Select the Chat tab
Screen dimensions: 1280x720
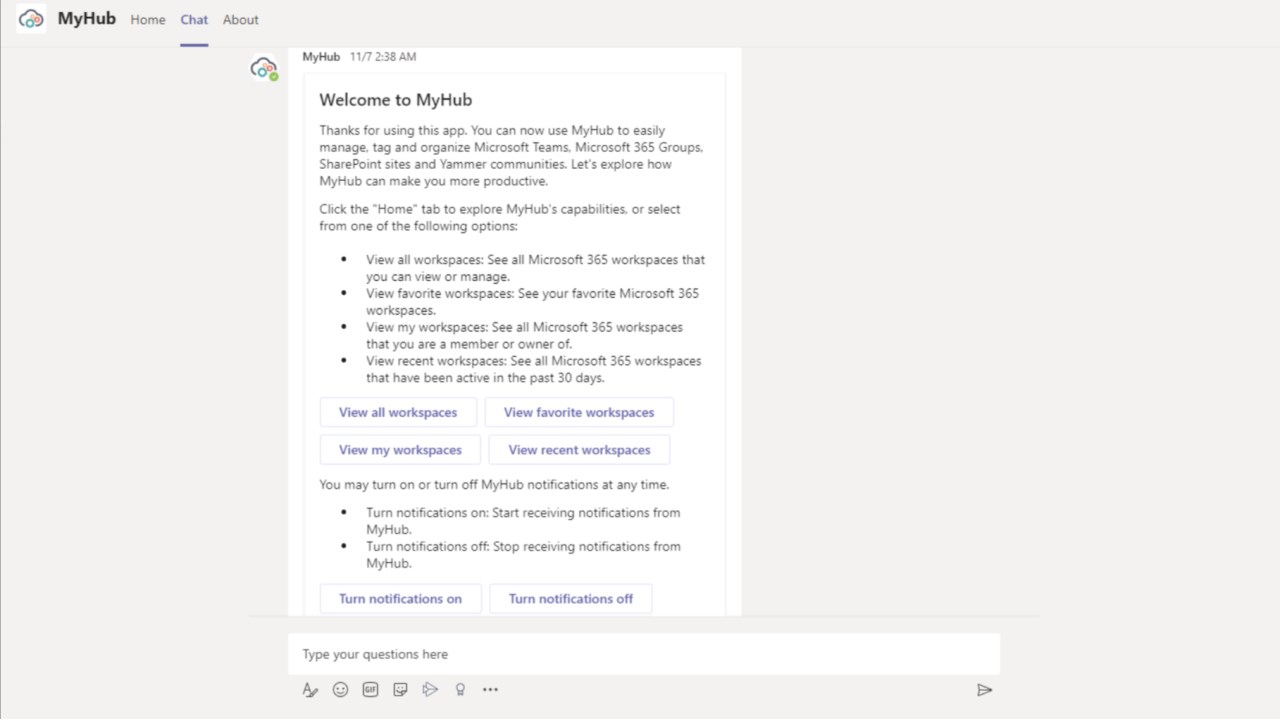click(194, 20)
